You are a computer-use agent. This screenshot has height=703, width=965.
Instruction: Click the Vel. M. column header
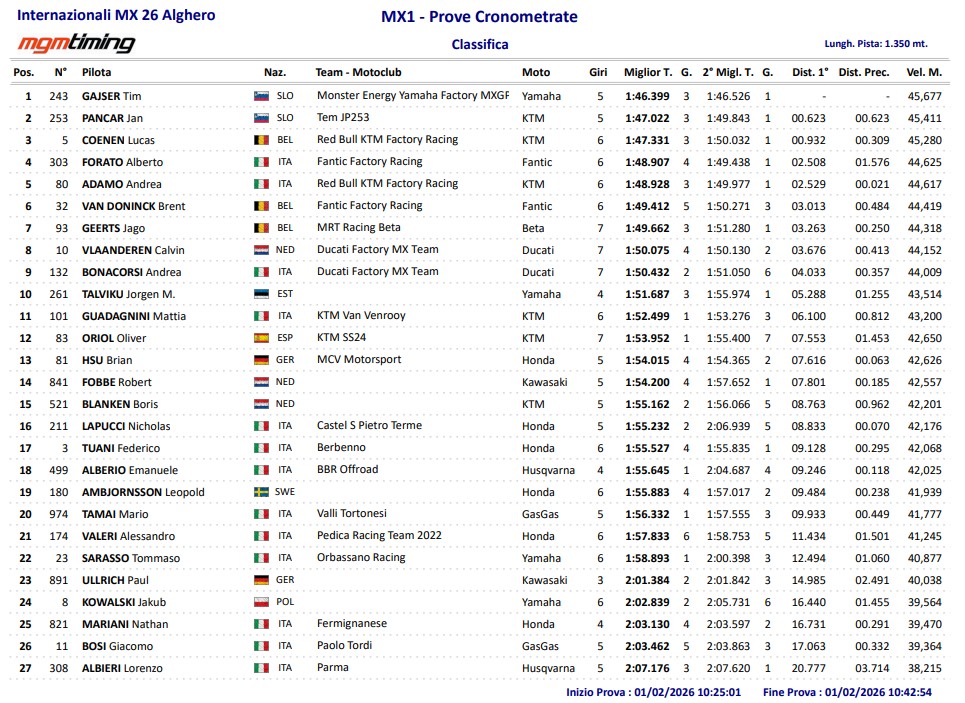[x=924, y=73]
